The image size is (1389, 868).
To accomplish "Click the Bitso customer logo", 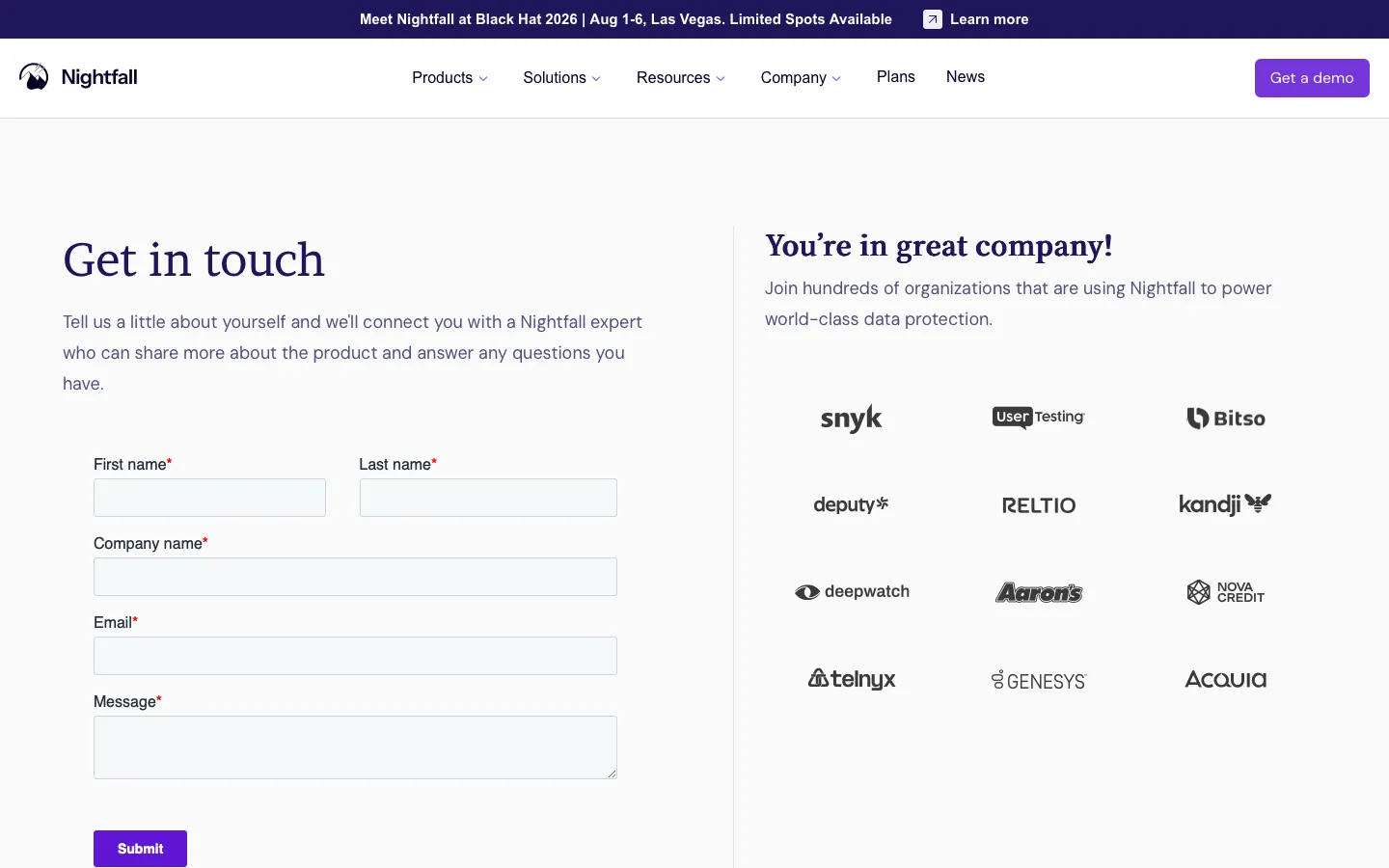I will point(1226,419).
